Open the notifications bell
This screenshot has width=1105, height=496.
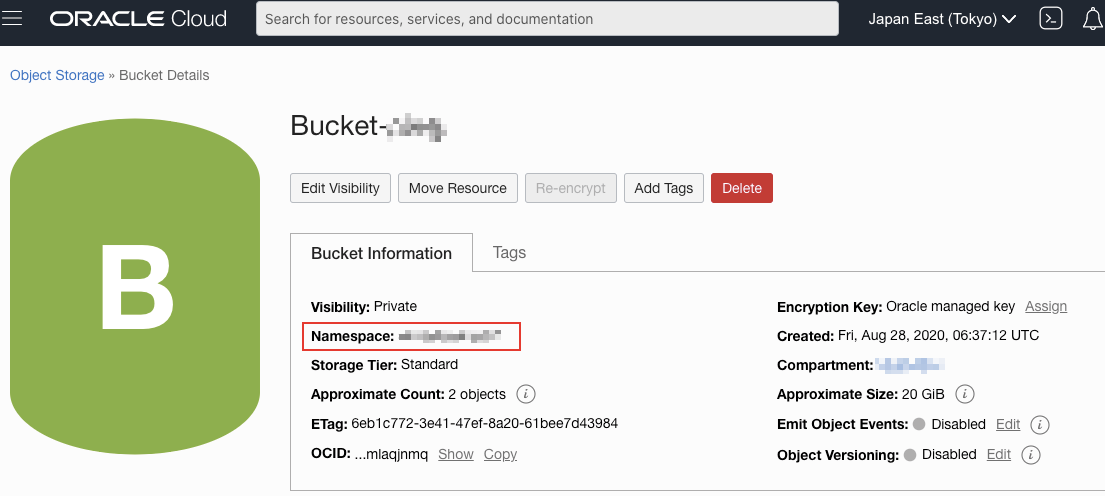click(1092, 19)
